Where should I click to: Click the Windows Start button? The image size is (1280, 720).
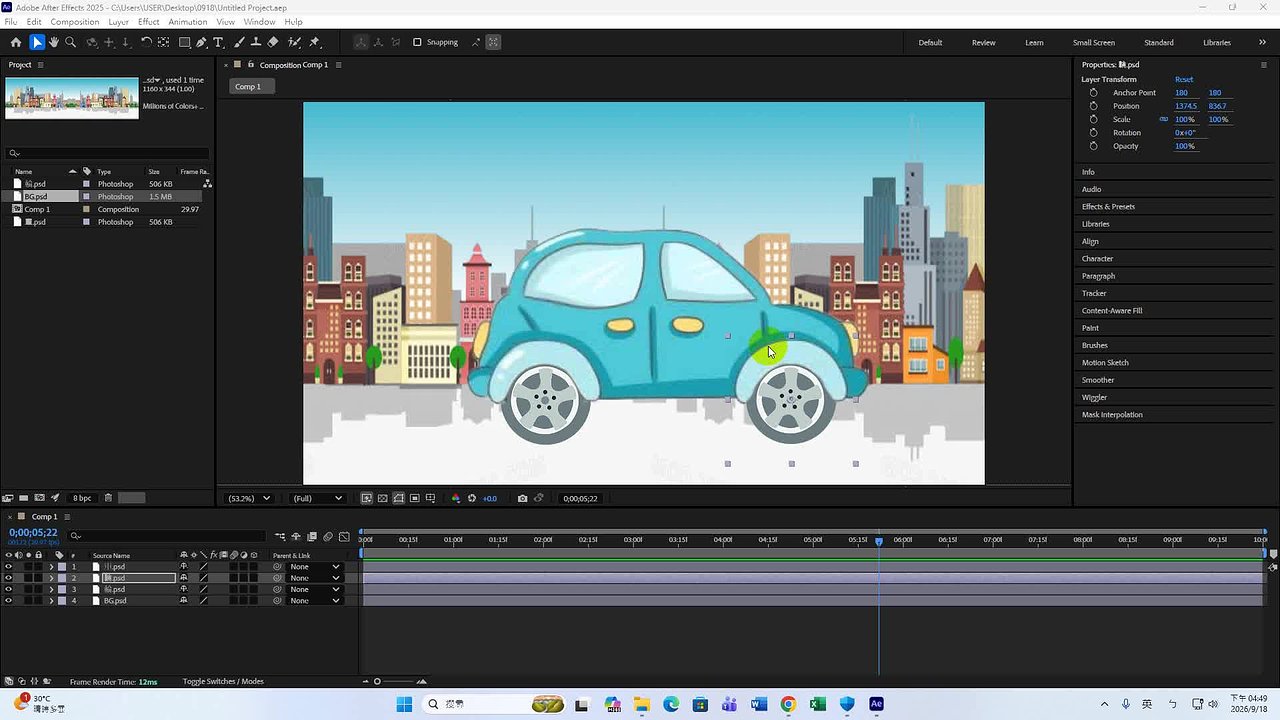pyautogui.click(x=404, y=704)
